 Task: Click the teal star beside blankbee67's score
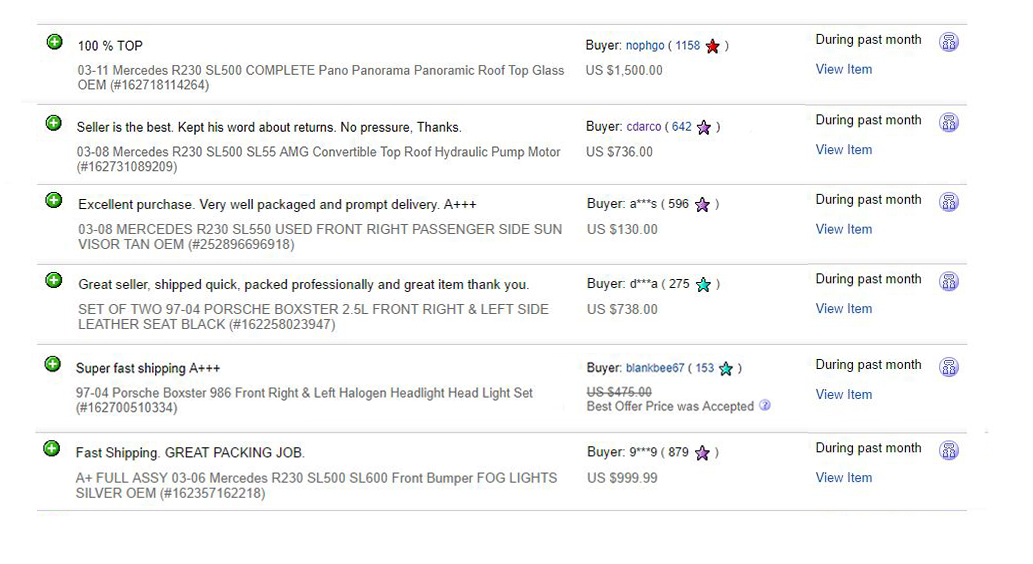coord(725,368)
